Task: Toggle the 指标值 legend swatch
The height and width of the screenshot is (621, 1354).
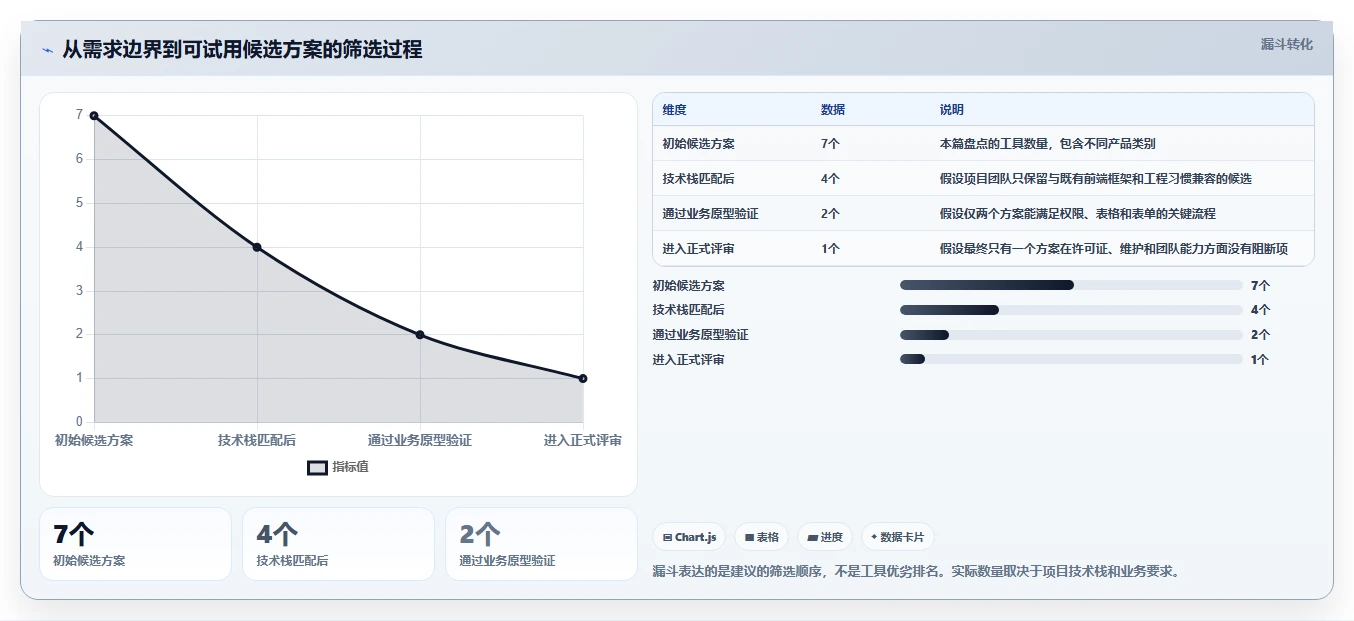Action: click(317, 467)
